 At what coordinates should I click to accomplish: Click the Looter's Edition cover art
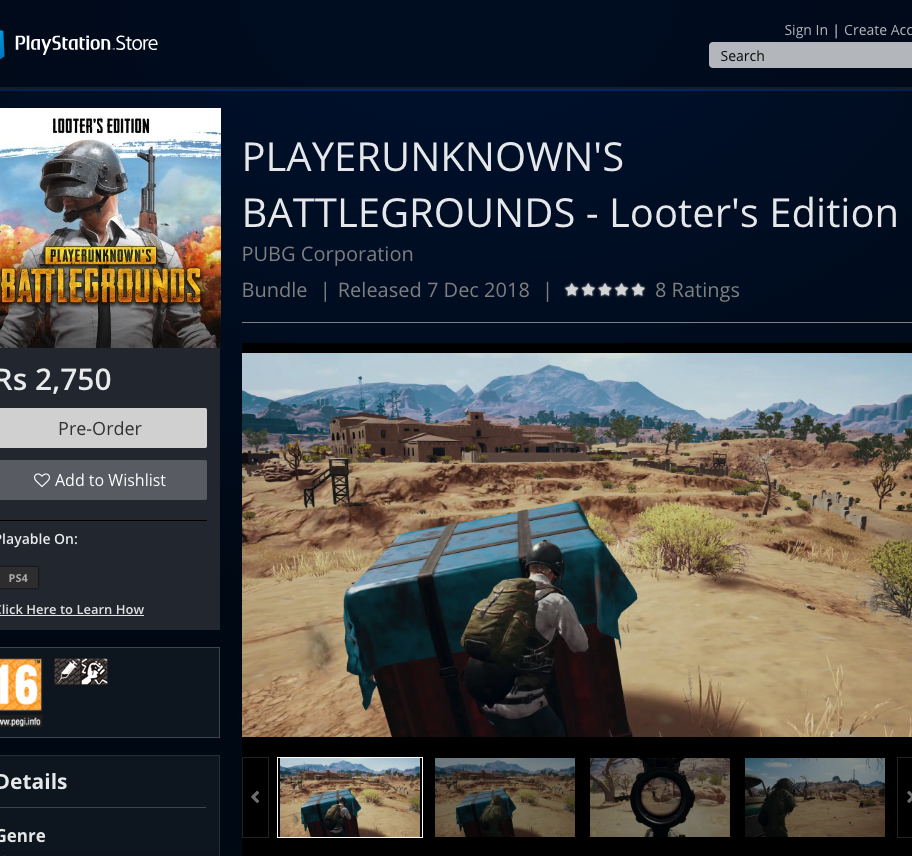pos(108,227)
